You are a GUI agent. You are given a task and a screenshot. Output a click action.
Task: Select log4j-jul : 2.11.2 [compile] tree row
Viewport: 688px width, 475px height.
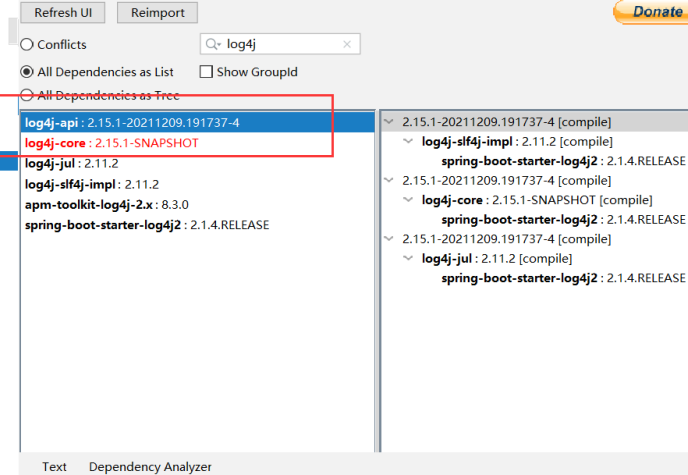[497, 258]
